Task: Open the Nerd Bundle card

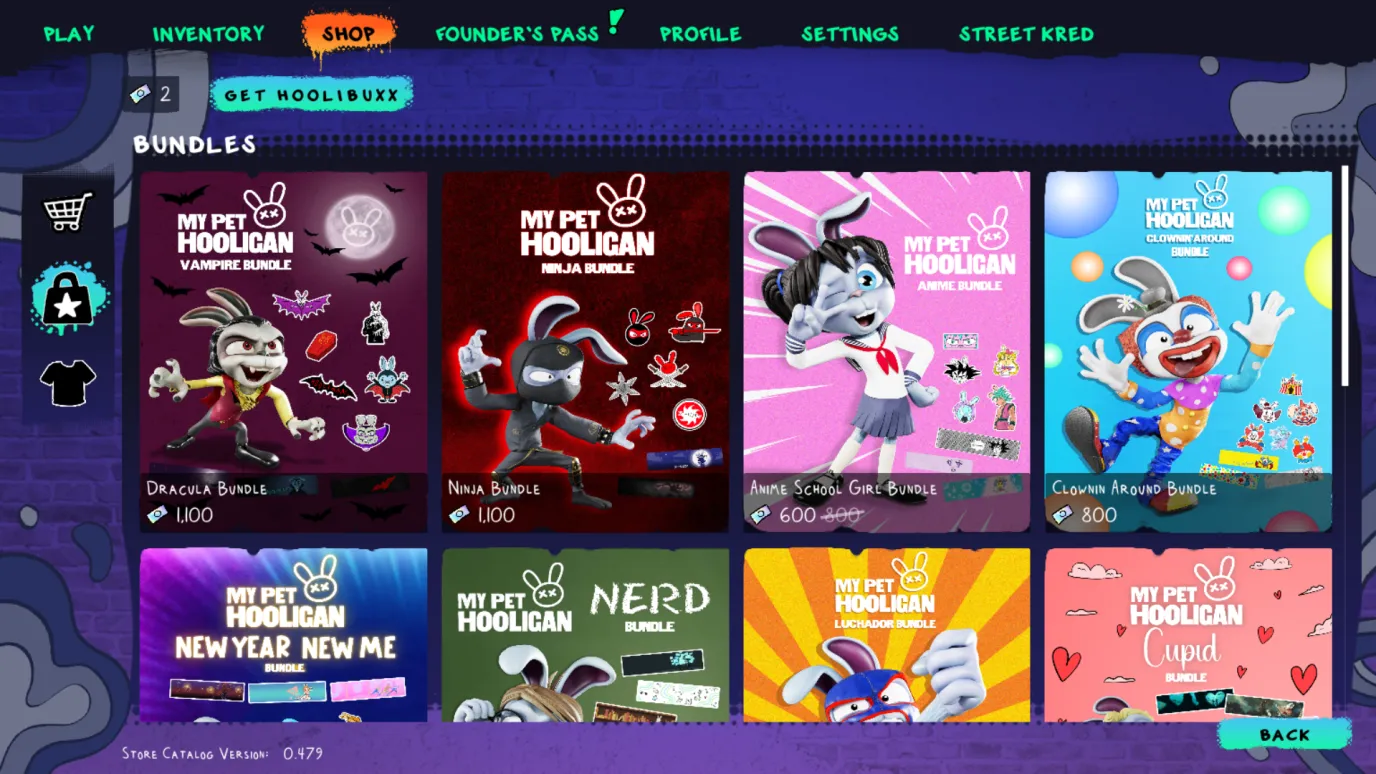Action: coord(585,635)
